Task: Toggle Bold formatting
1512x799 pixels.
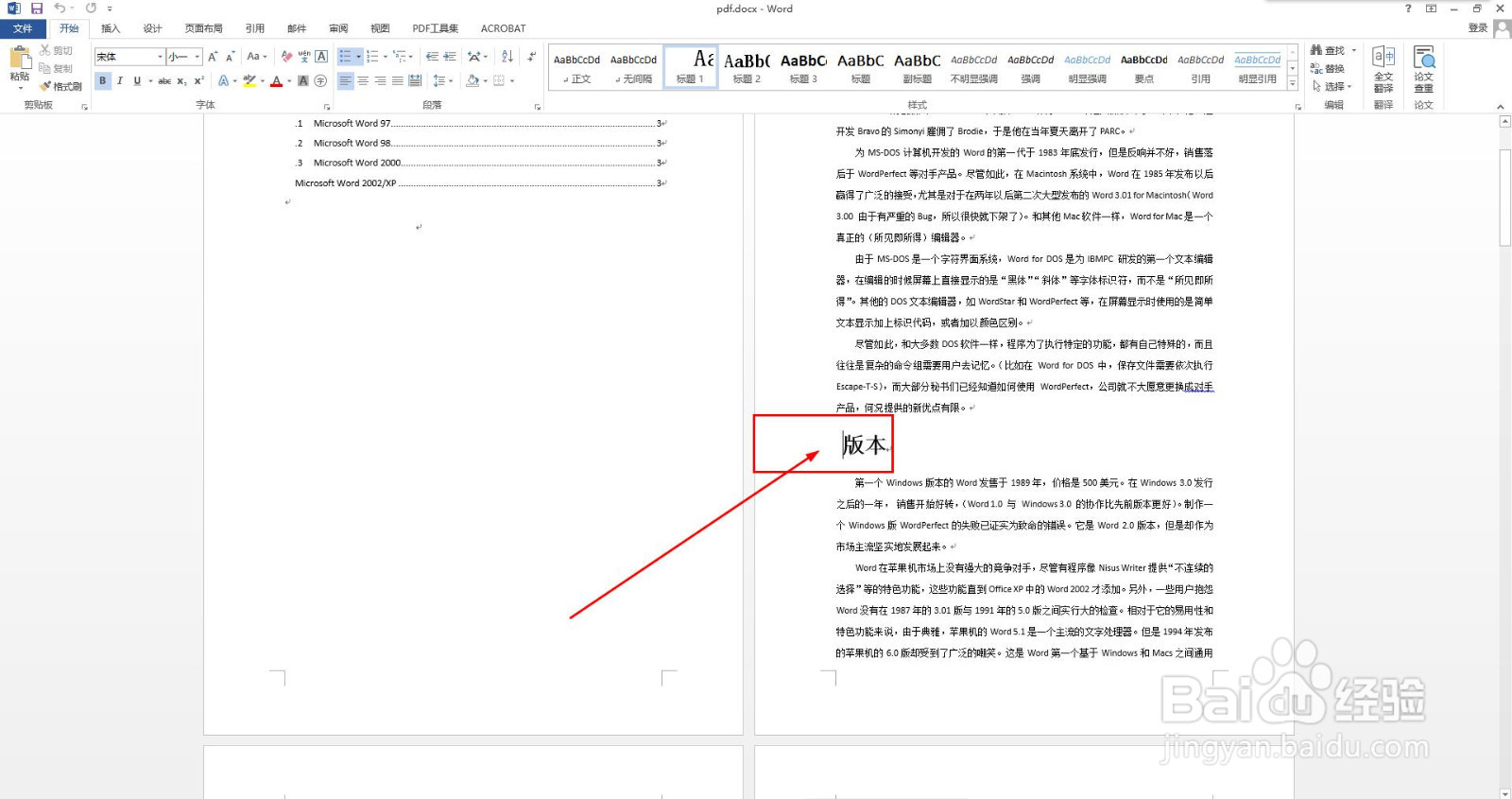Action: click(103, 81)
